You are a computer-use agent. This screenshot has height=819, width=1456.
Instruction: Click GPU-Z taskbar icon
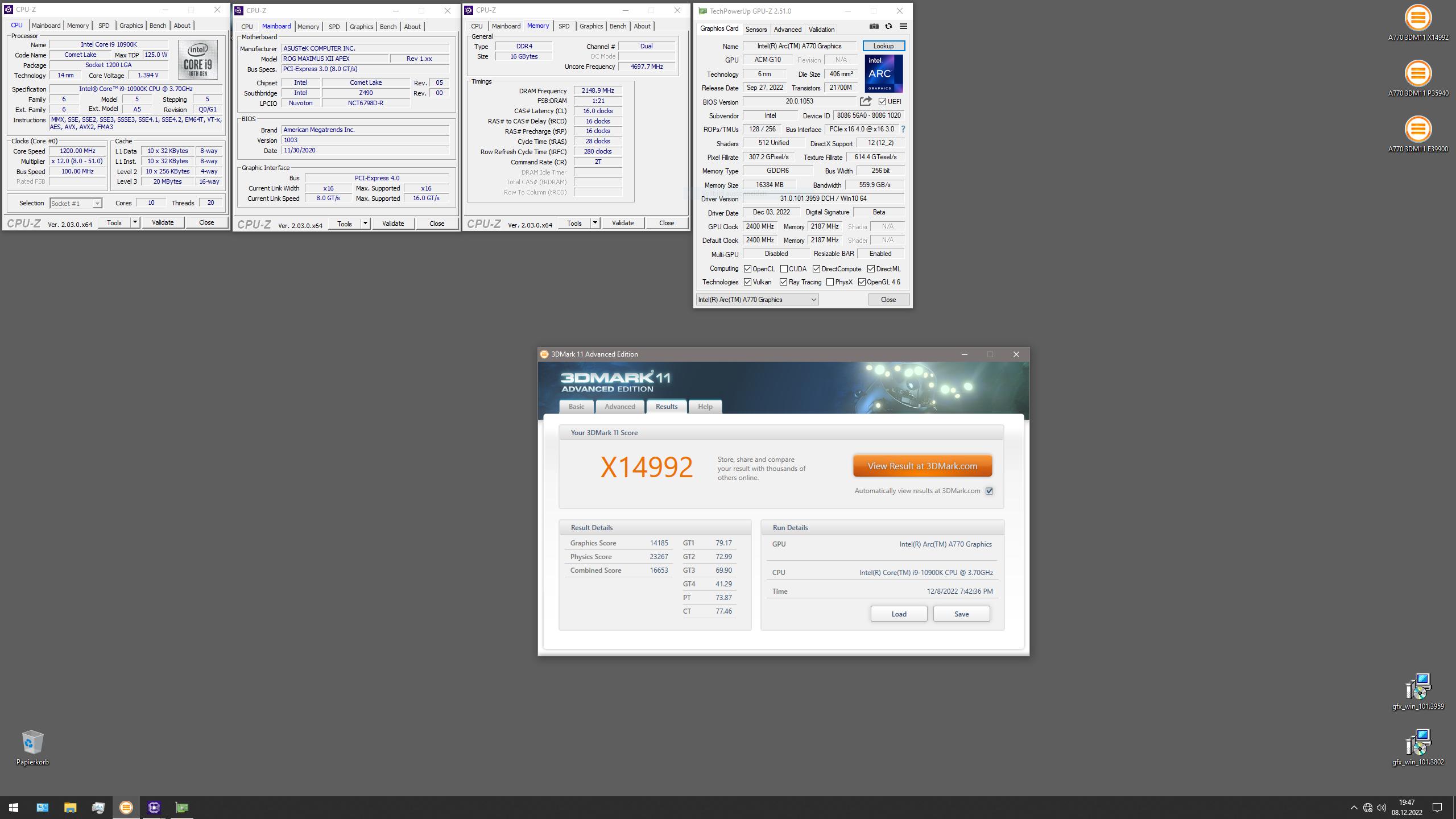coord(182,807)
